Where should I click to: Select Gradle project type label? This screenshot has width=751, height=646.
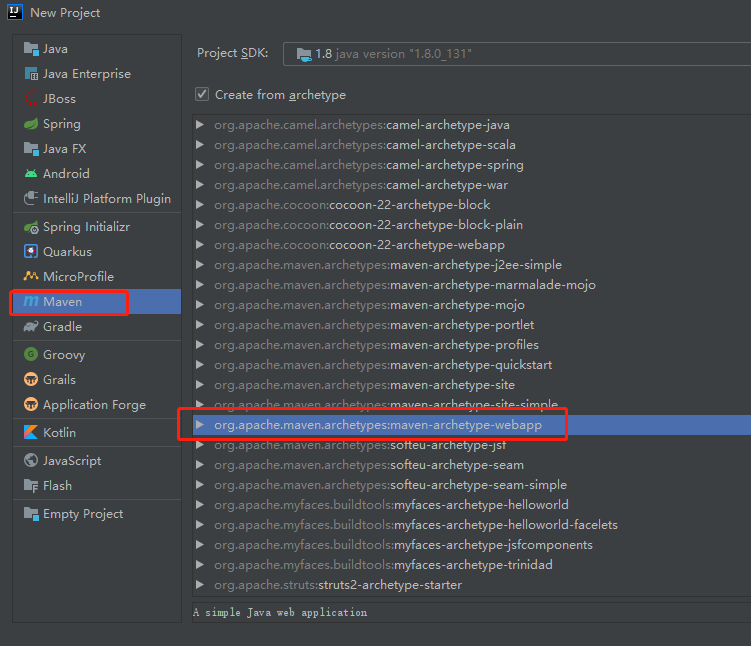62,327
